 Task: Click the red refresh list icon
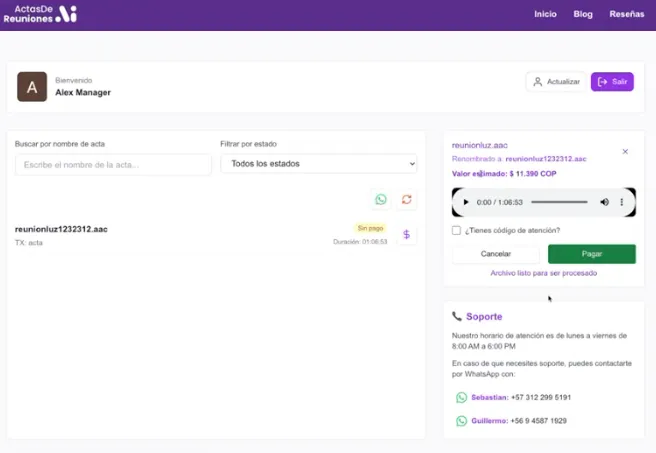click(407, 199)
